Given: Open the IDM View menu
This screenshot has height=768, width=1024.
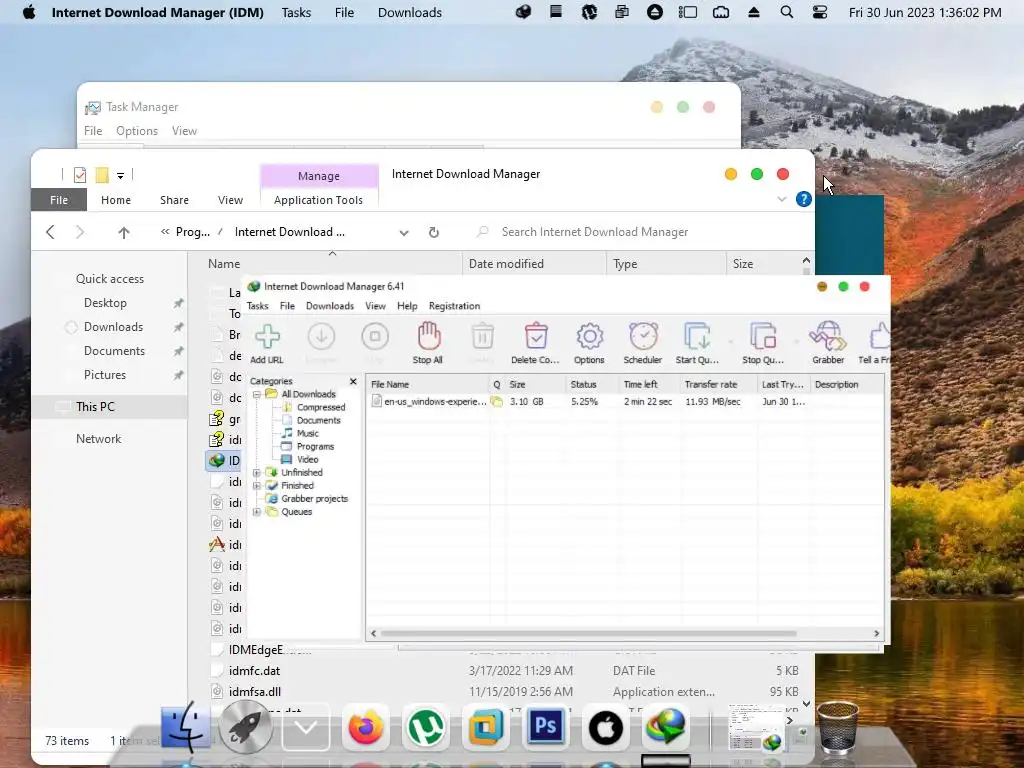Looking at the screenshot, I should click(x=376, y=306).
